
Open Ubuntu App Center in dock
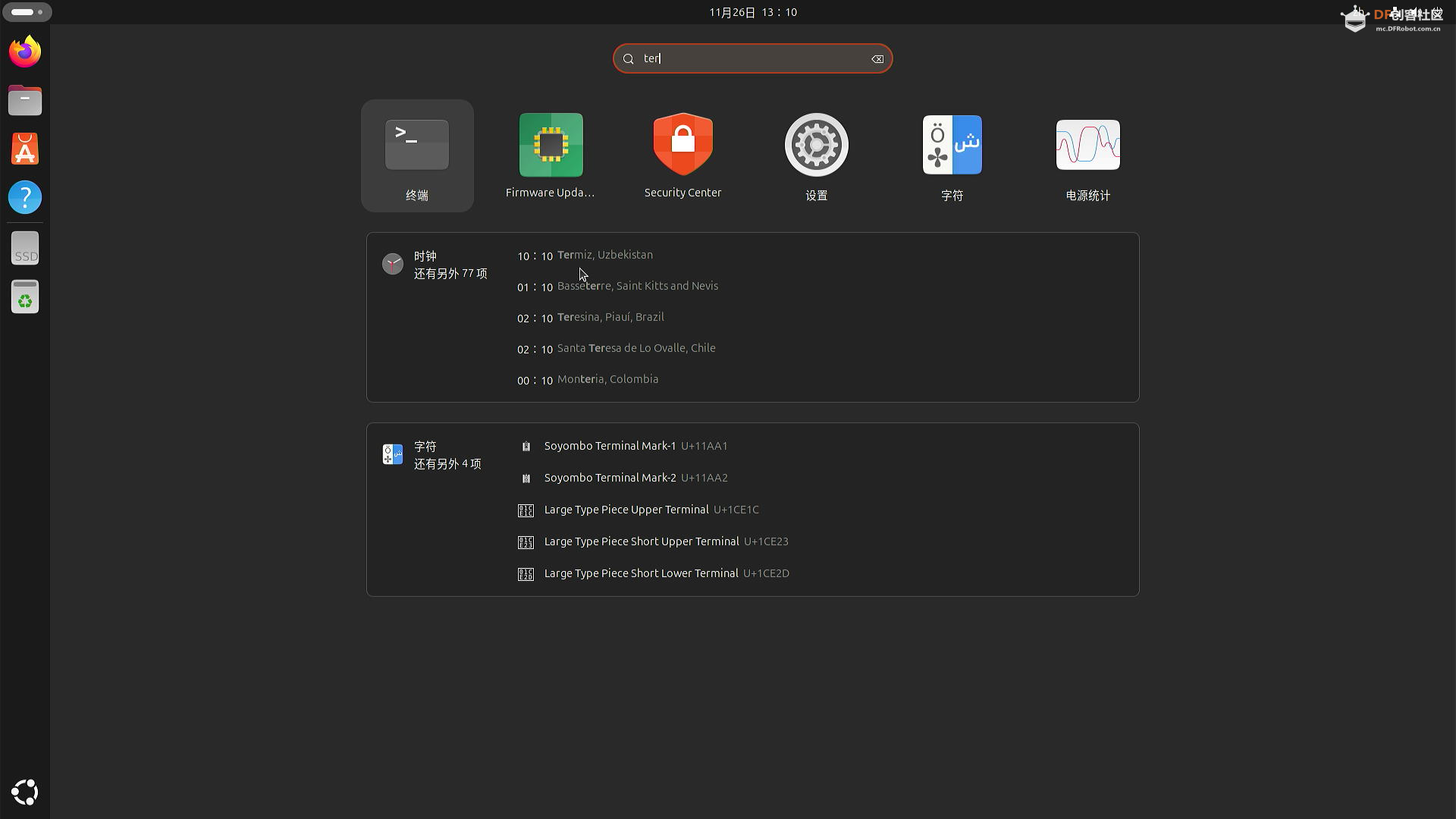25,149
